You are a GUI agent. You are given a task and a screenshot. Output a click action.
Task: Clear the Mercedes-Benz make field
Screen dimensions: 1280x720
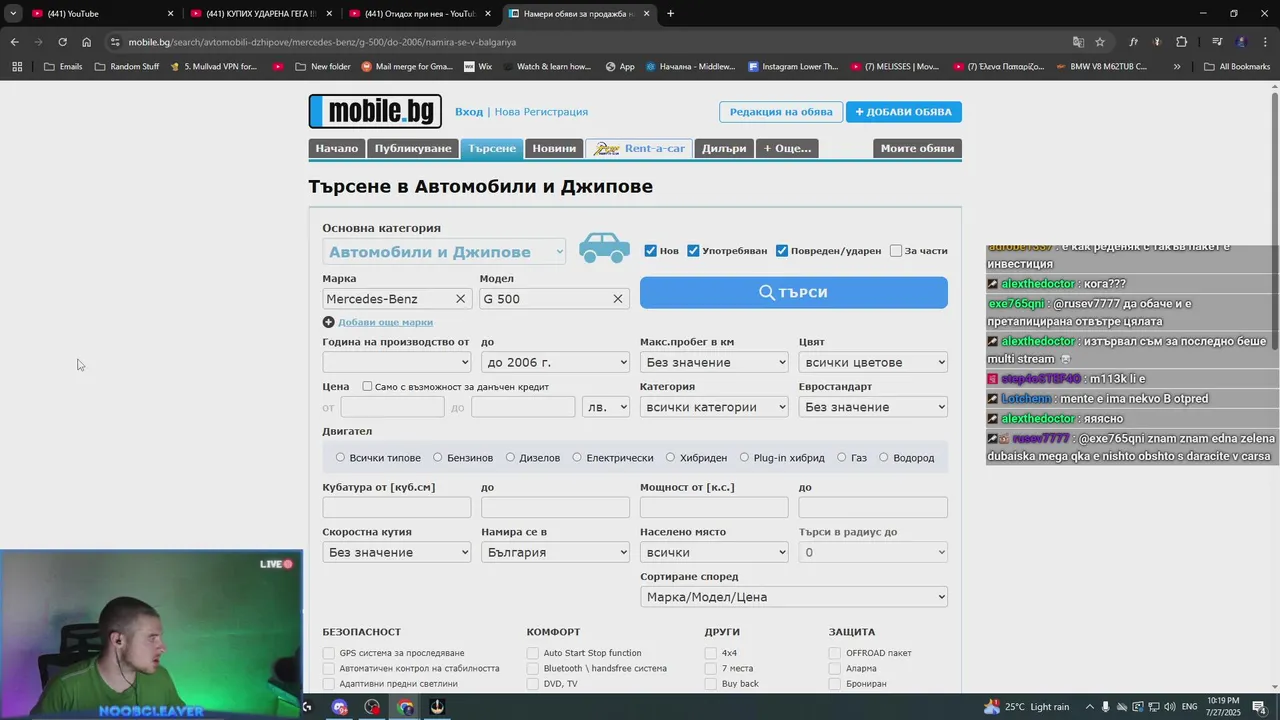pos(460,299)
